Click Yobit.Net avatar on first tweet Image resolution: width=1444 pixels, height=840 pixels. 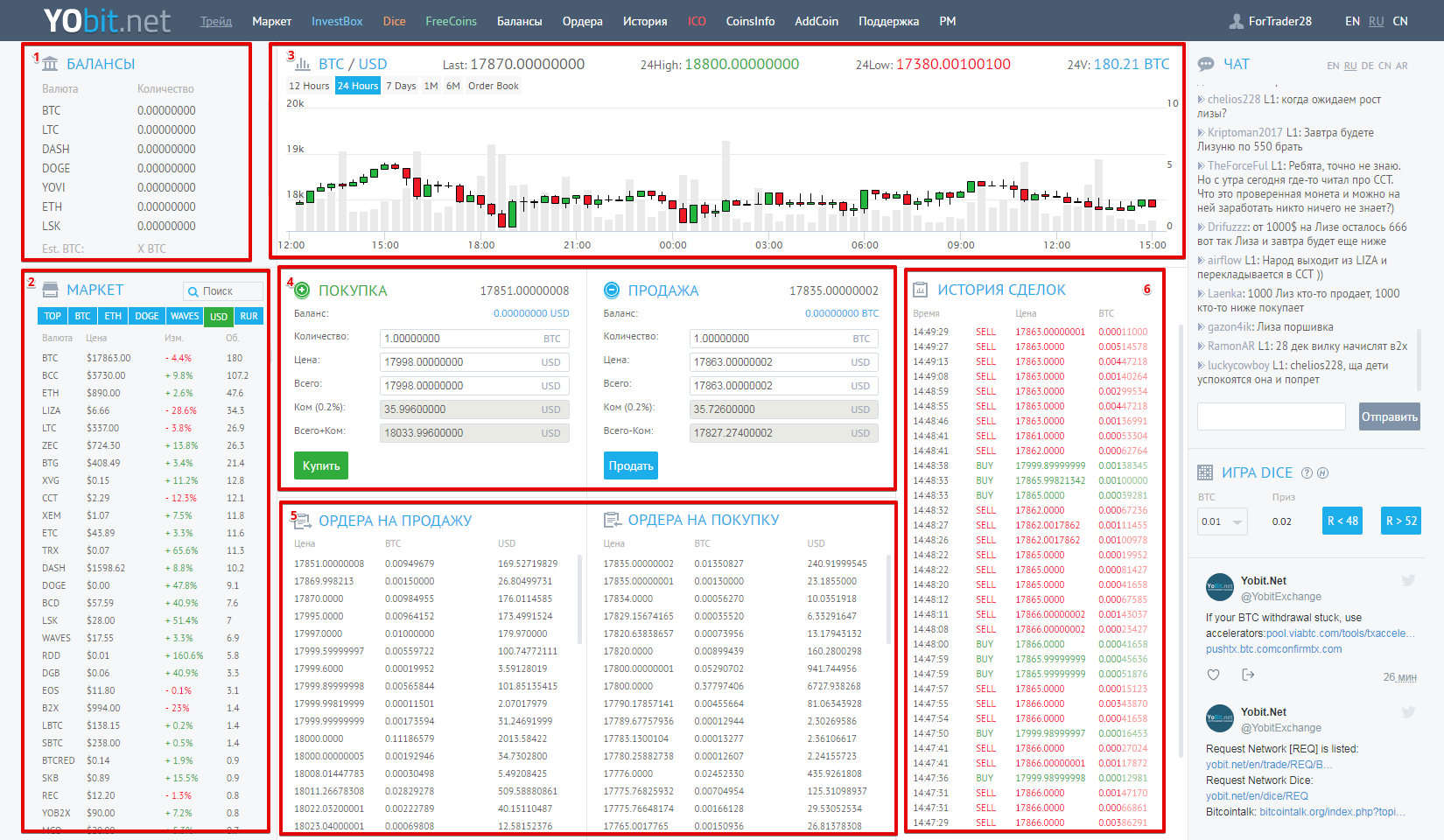click(x=1219, y=587)
